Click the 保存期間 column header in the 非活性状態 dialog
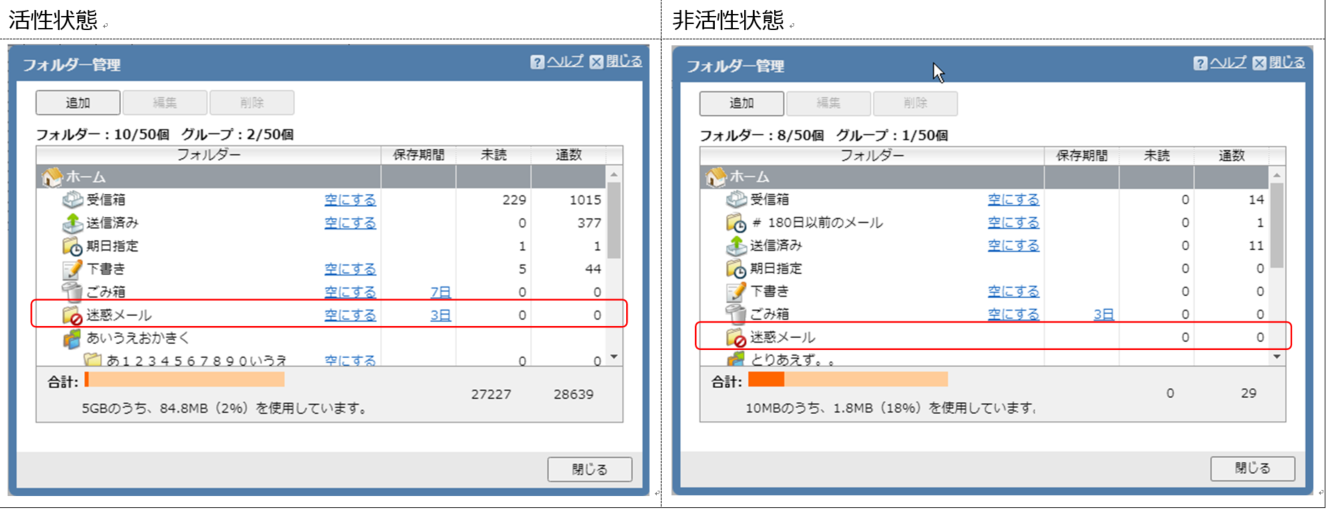This screenshot has width=1326, height=510. [1081, 155]
